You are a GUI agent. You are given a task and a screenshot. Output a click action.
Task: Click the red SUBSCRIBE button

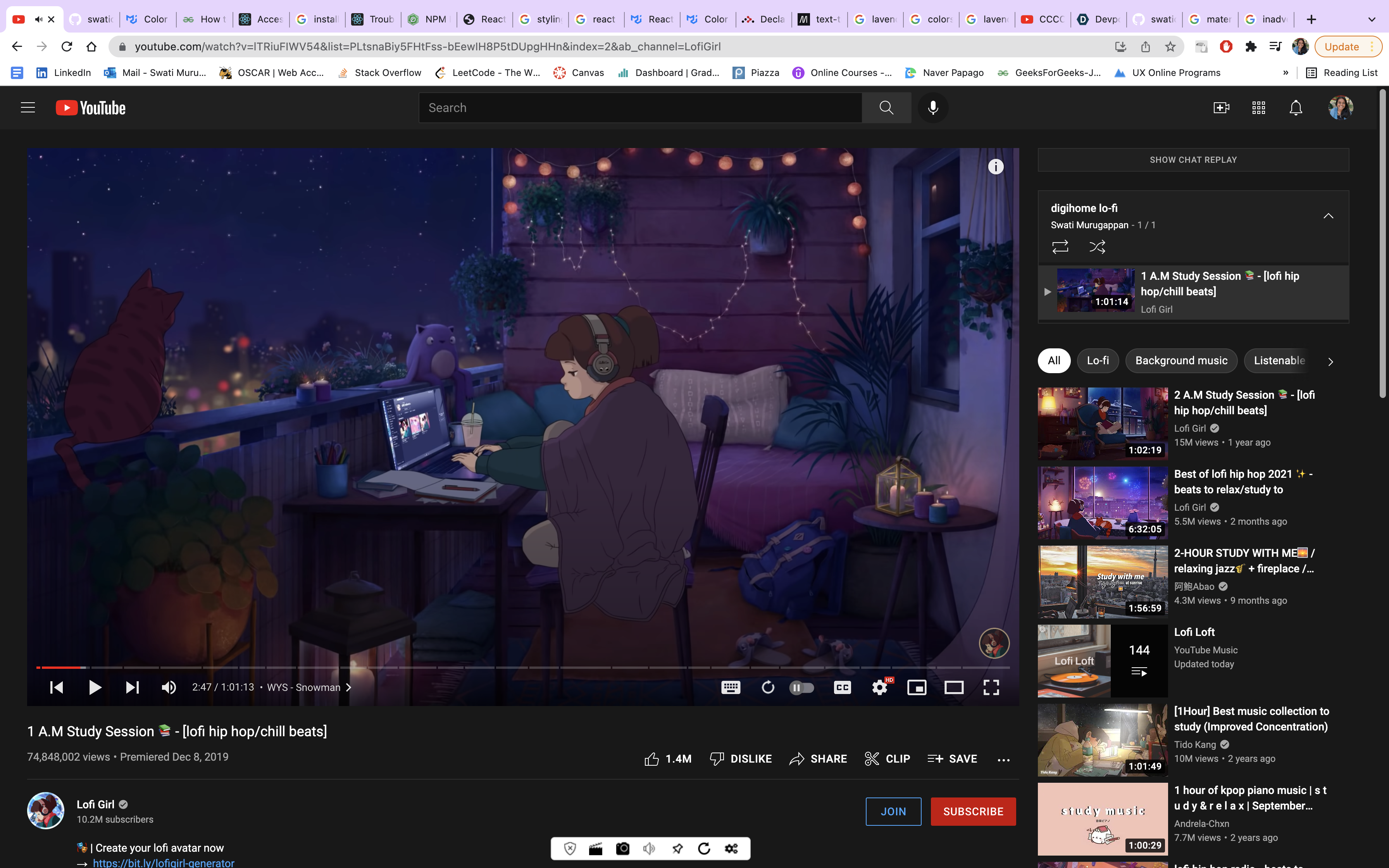973,811
